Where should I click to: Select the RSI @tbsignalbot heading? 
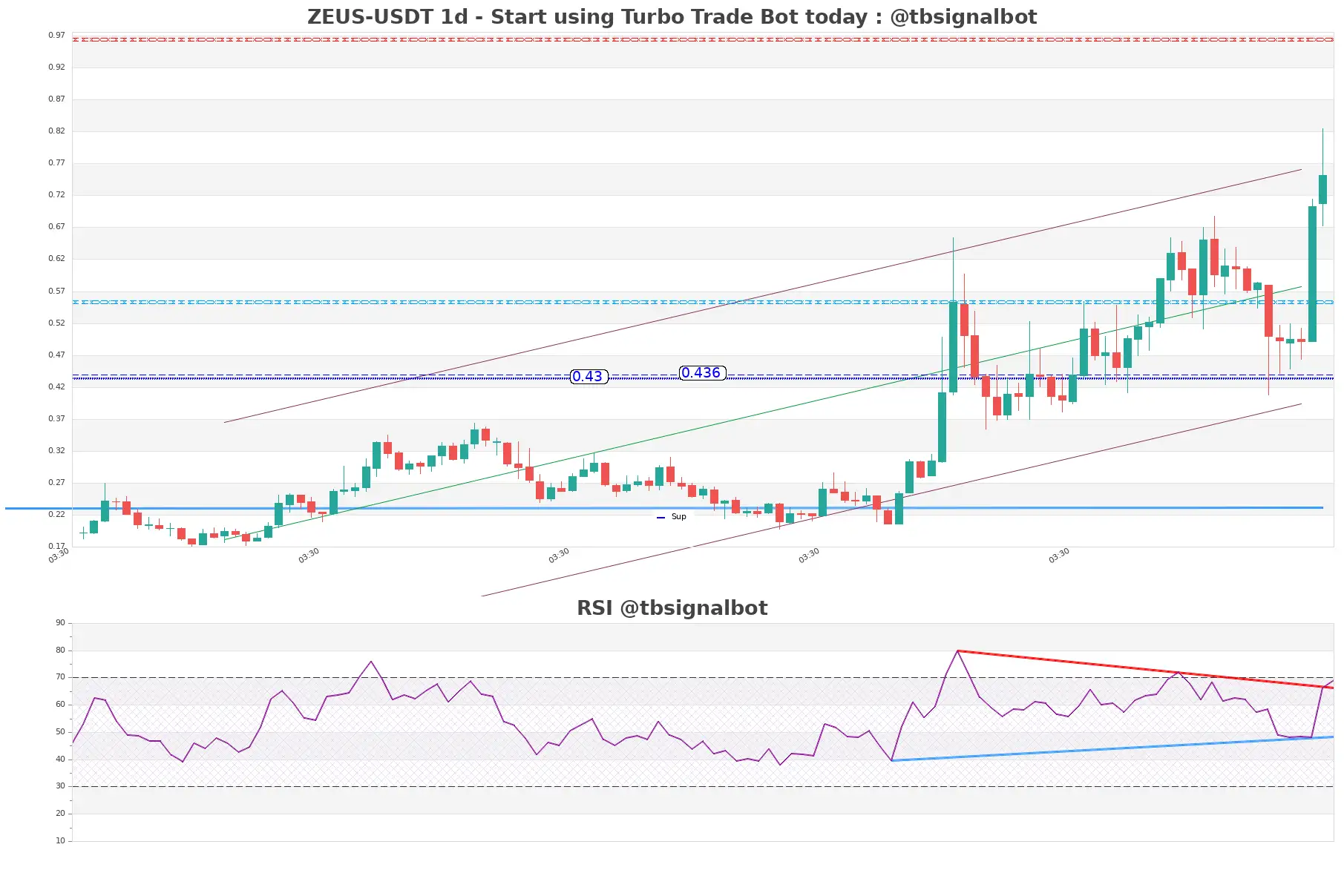672,608
